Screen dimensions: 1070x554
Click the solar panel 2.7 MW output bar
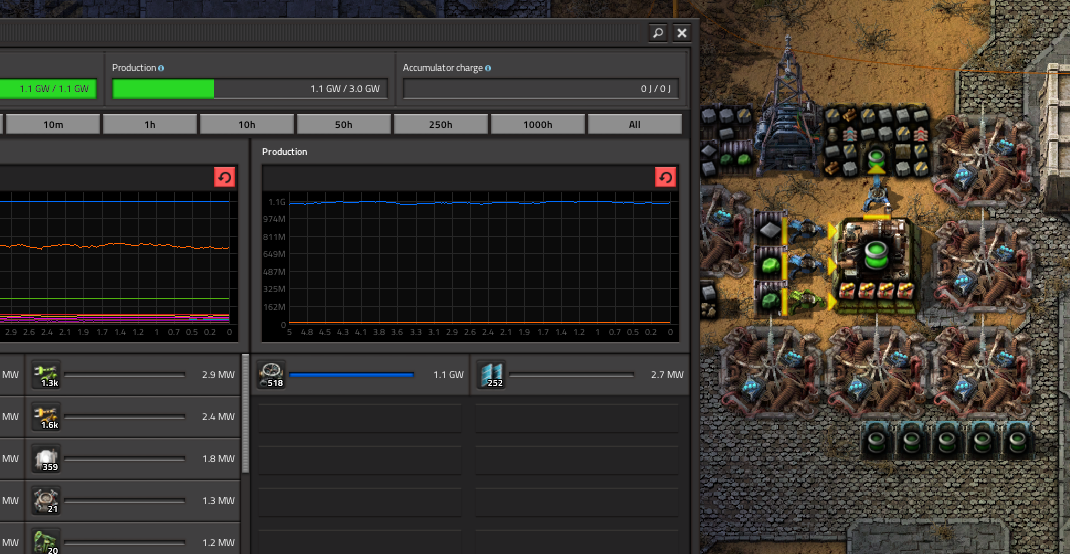(571, 375)
